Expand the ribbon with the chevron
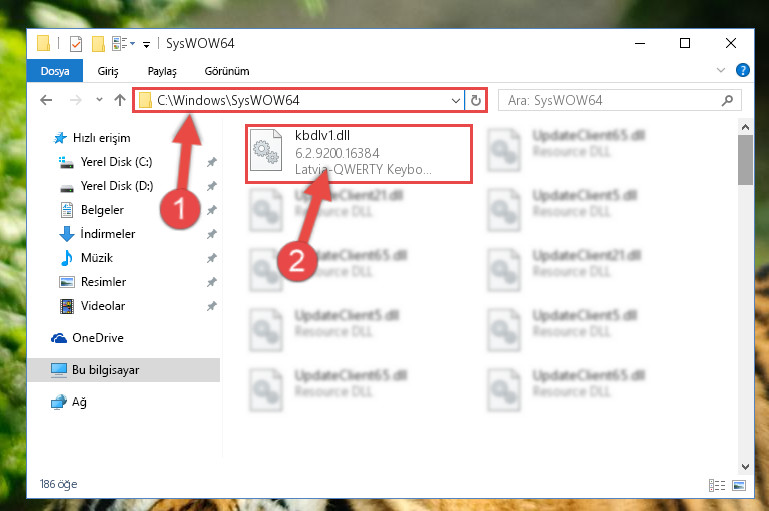The image size is (769, 511). 720,70
